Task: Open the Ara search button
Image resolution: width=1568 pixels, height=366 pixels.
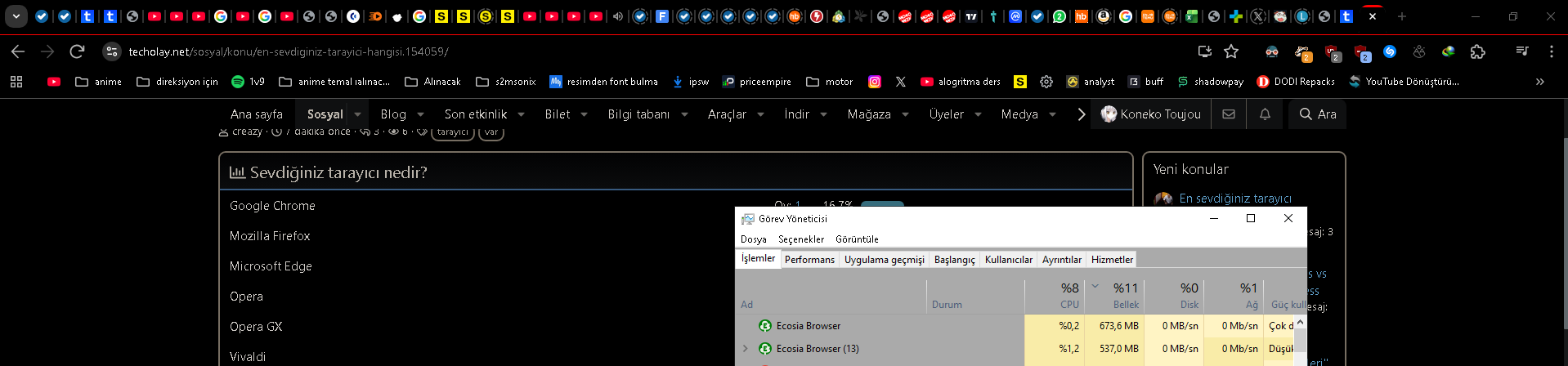Action: pyautogui.click(x=1317, y=114)
